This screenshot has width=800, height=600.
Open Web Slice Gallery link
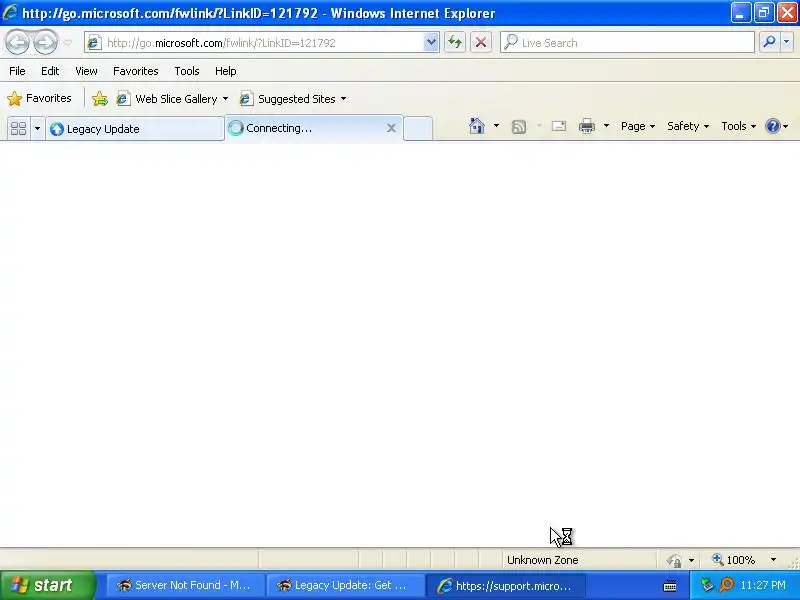172,99
